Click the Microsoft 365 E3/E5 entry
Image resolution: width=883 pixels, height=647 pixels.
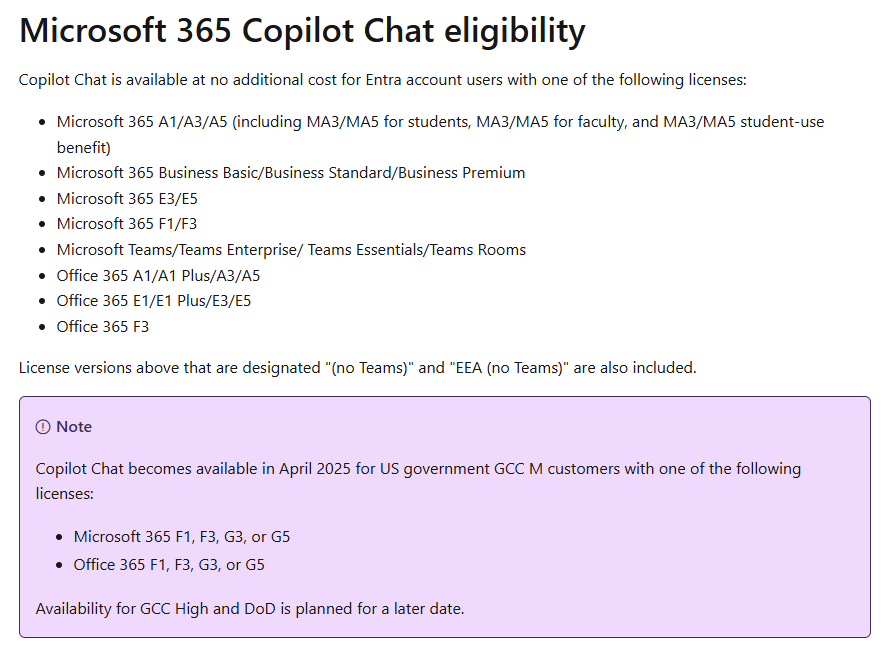127,199
